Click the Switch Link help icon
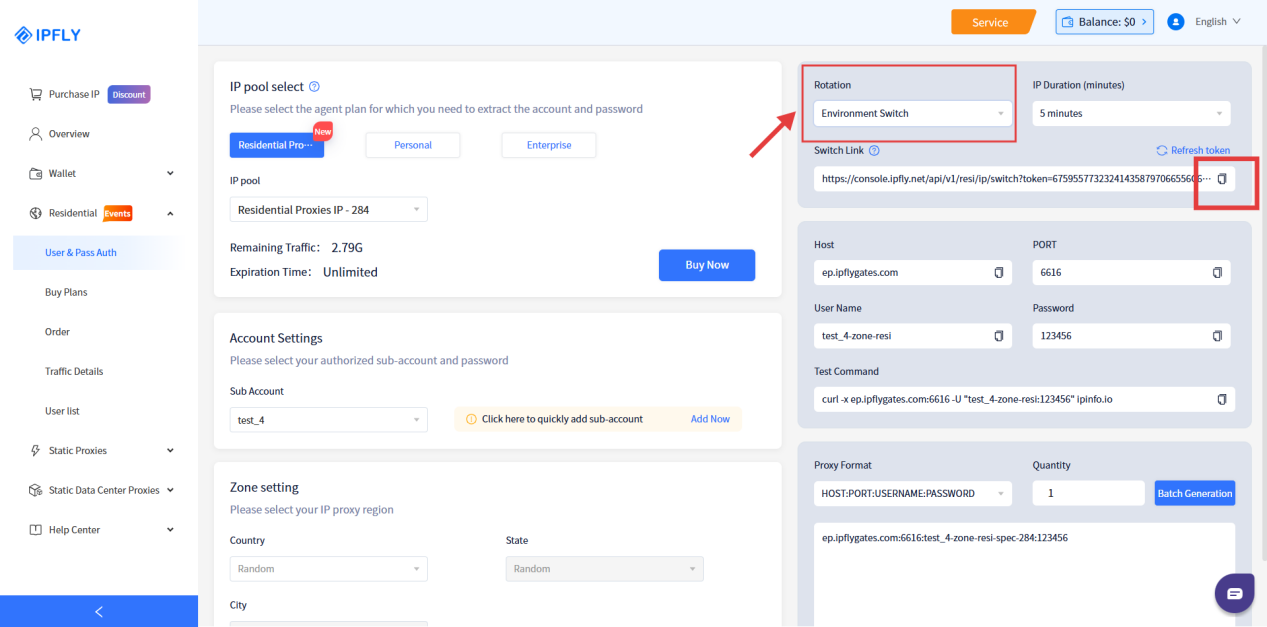This screenshot has height=627, width=1267. click(874, 151)
